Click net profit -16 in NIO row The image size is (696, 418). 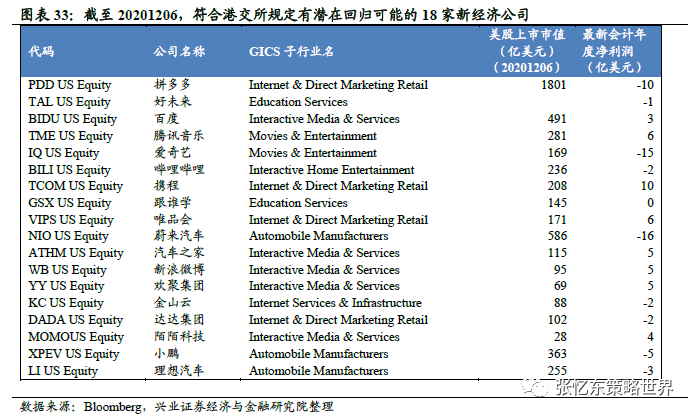tap(645, 236)
